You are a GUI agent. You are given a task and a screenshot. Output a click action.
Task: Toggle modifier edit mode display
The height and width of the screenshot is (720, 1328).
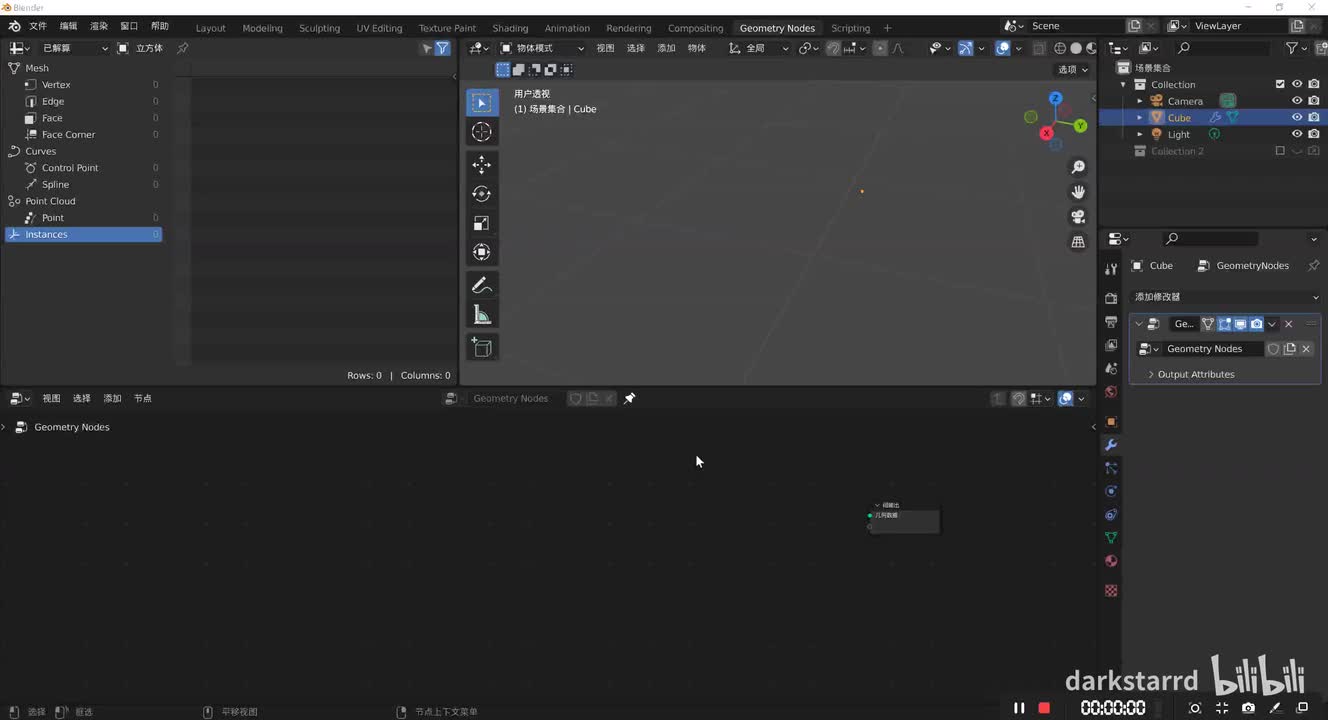tap(1224, 324)
